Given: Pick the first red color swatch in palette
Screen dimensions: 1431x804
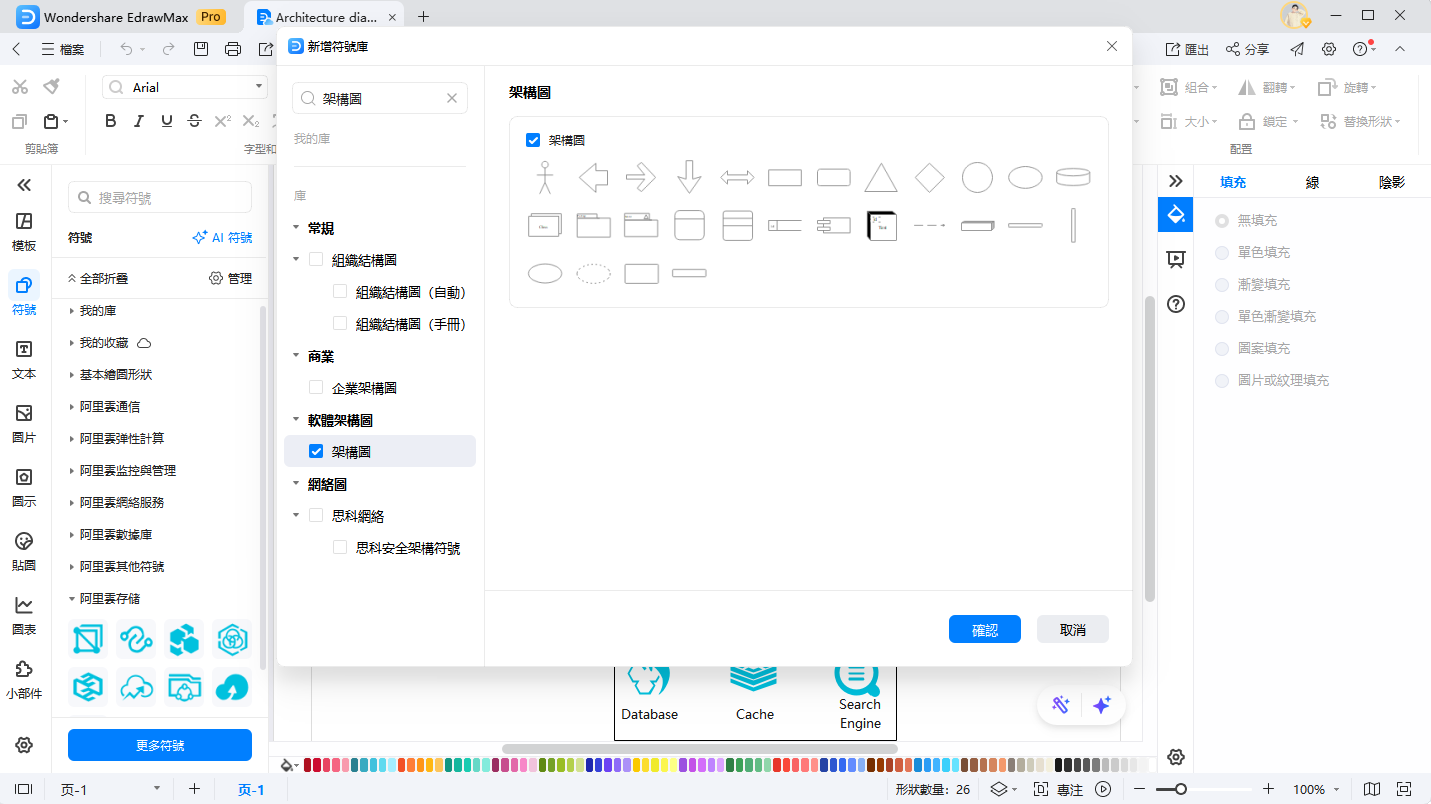Looking at the screenshot, I should 308,765.
